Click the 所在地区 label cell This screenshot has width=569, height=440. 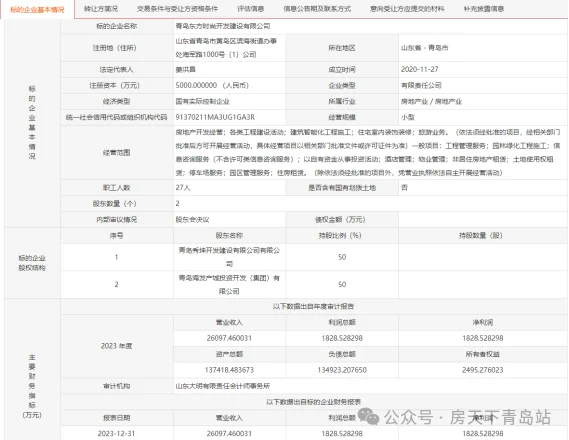click(x=342, y=48)
